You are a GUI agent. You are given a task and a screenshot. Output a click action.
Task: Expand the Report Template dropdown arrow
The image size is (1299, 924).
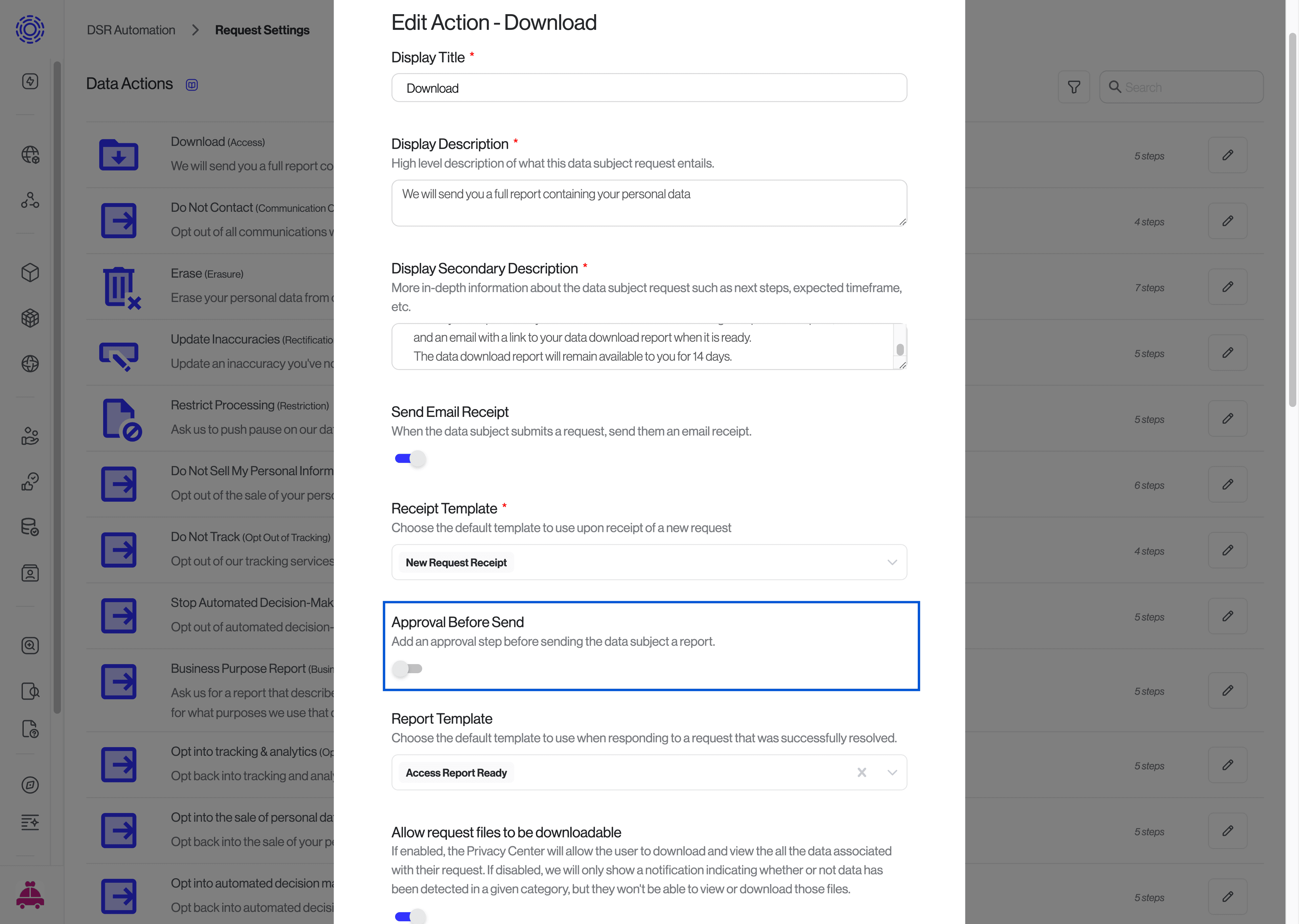[892, 773]
